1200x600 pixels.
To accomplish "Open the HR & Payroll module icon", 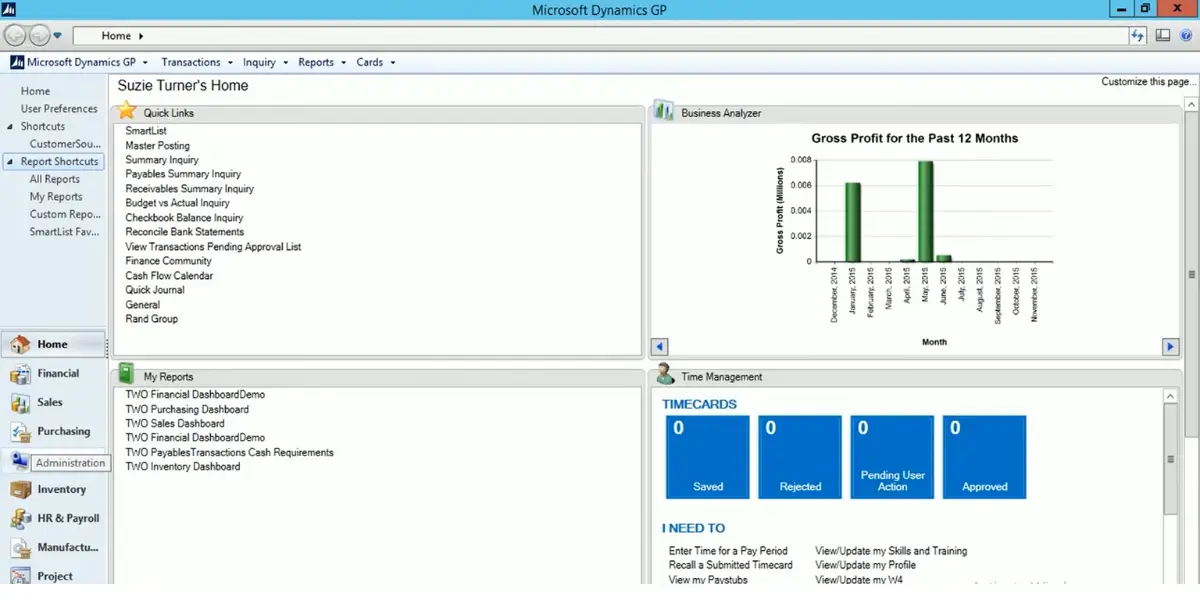I will click(x=20, y=519).
